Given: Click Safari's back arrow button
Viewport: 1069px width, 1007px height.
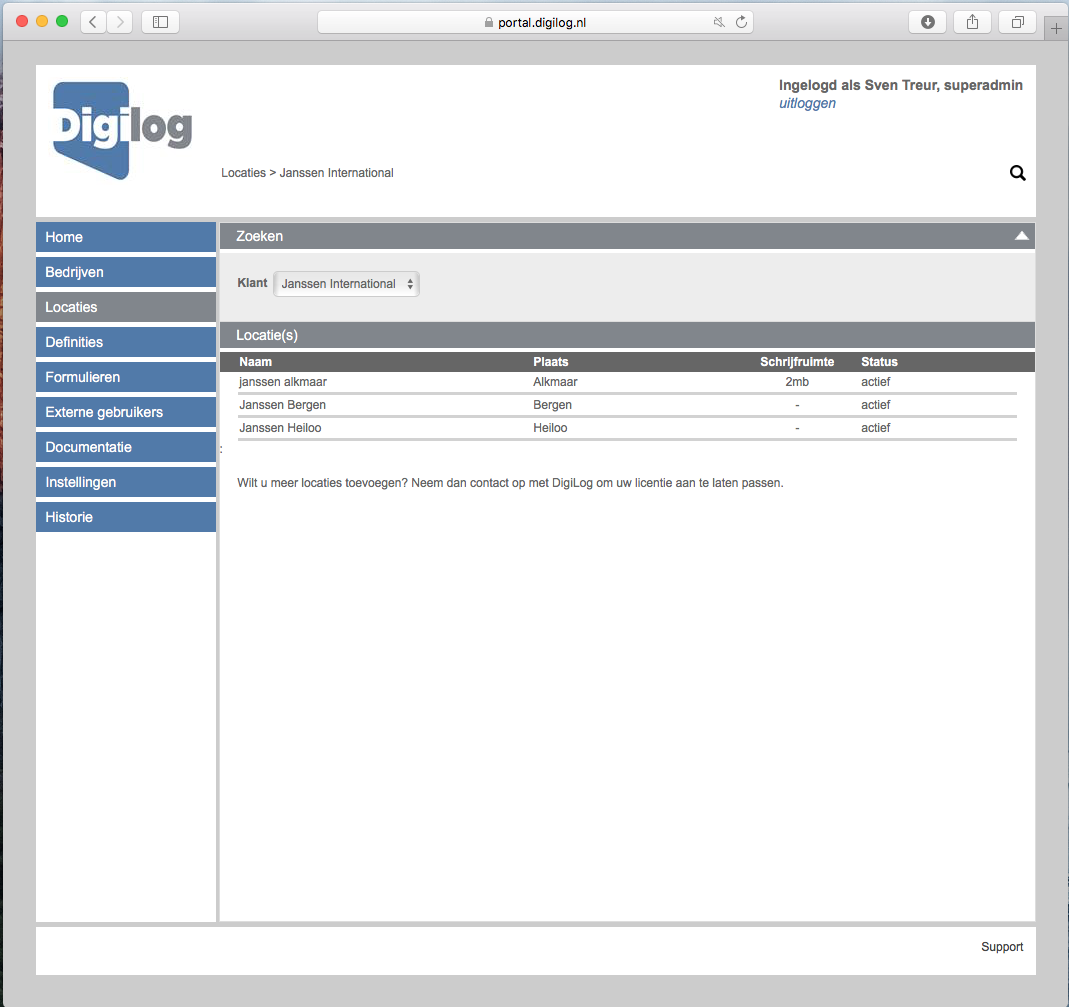Looking at the screenshot, I should click(x=93, y=22).
